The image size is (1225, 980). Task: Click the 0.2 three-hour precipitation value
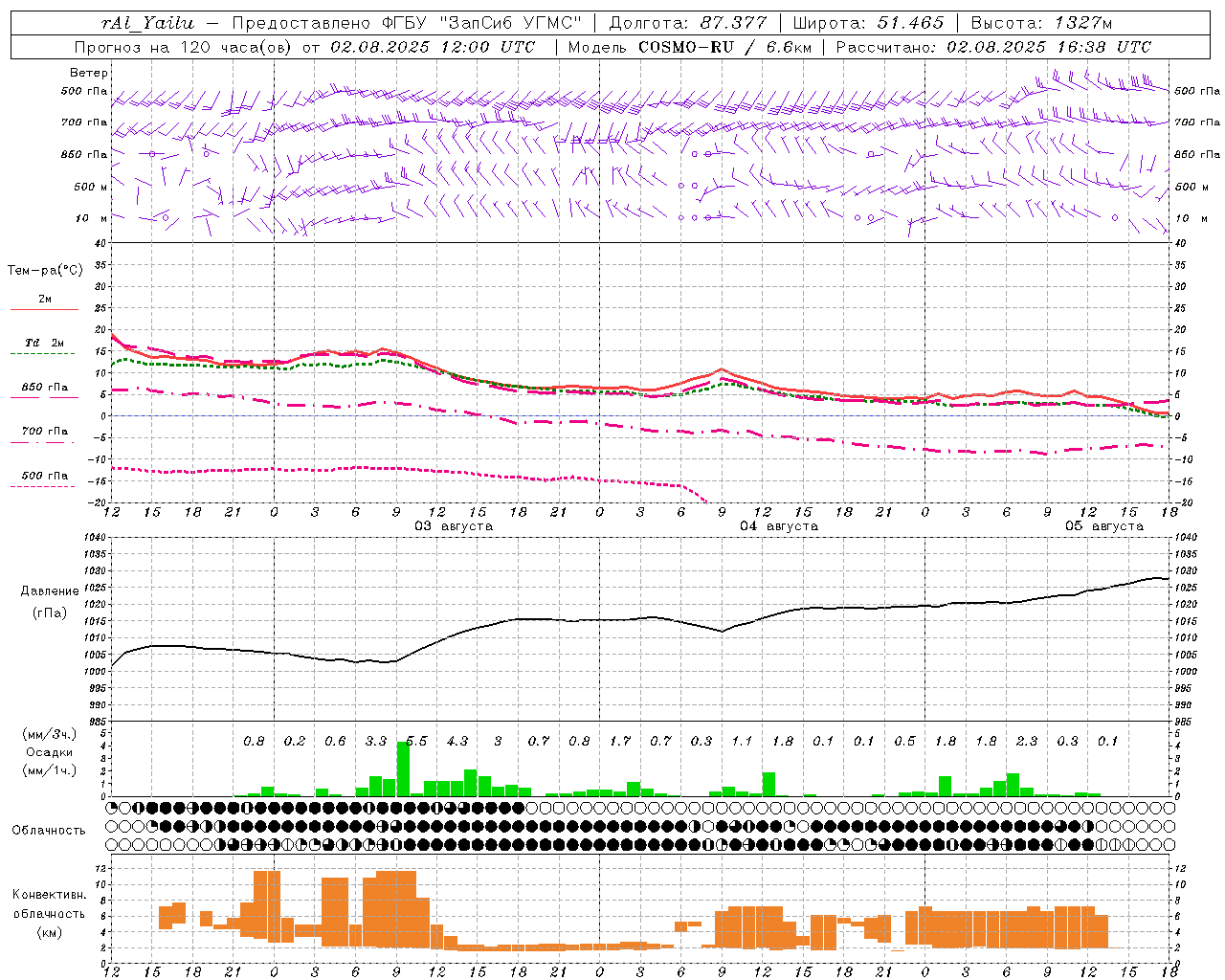tap(295, 742)
